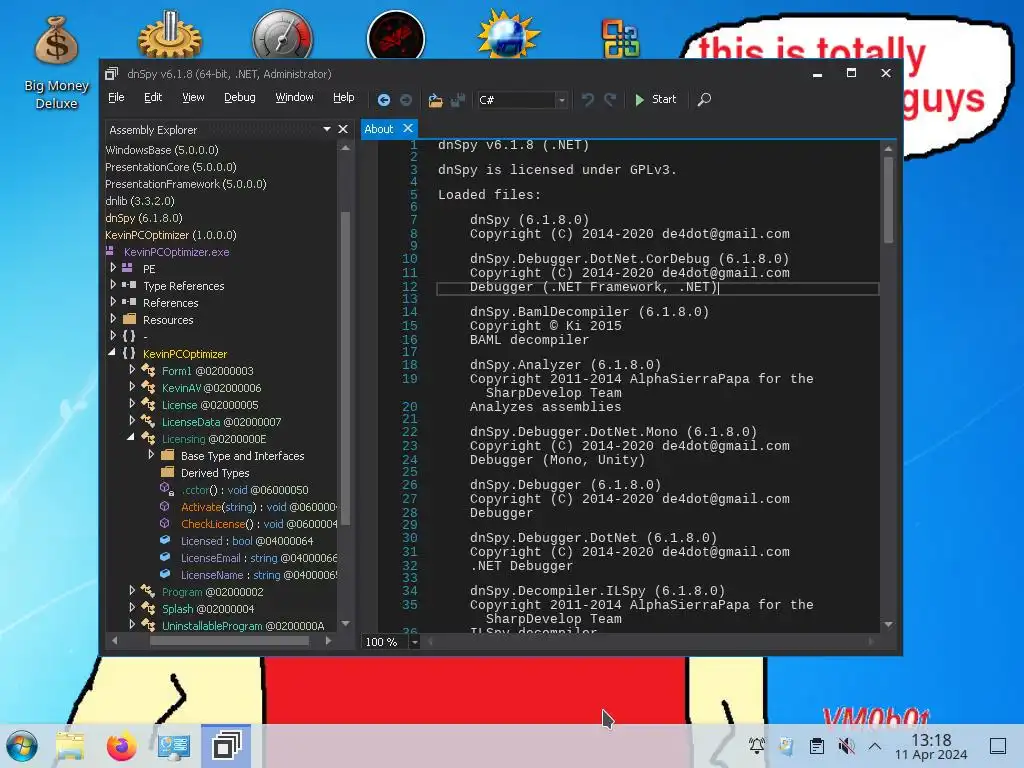The image size is (1024, 768).
Task: Open Firefox from the taskbar
Action: click(x=122, y=746)
